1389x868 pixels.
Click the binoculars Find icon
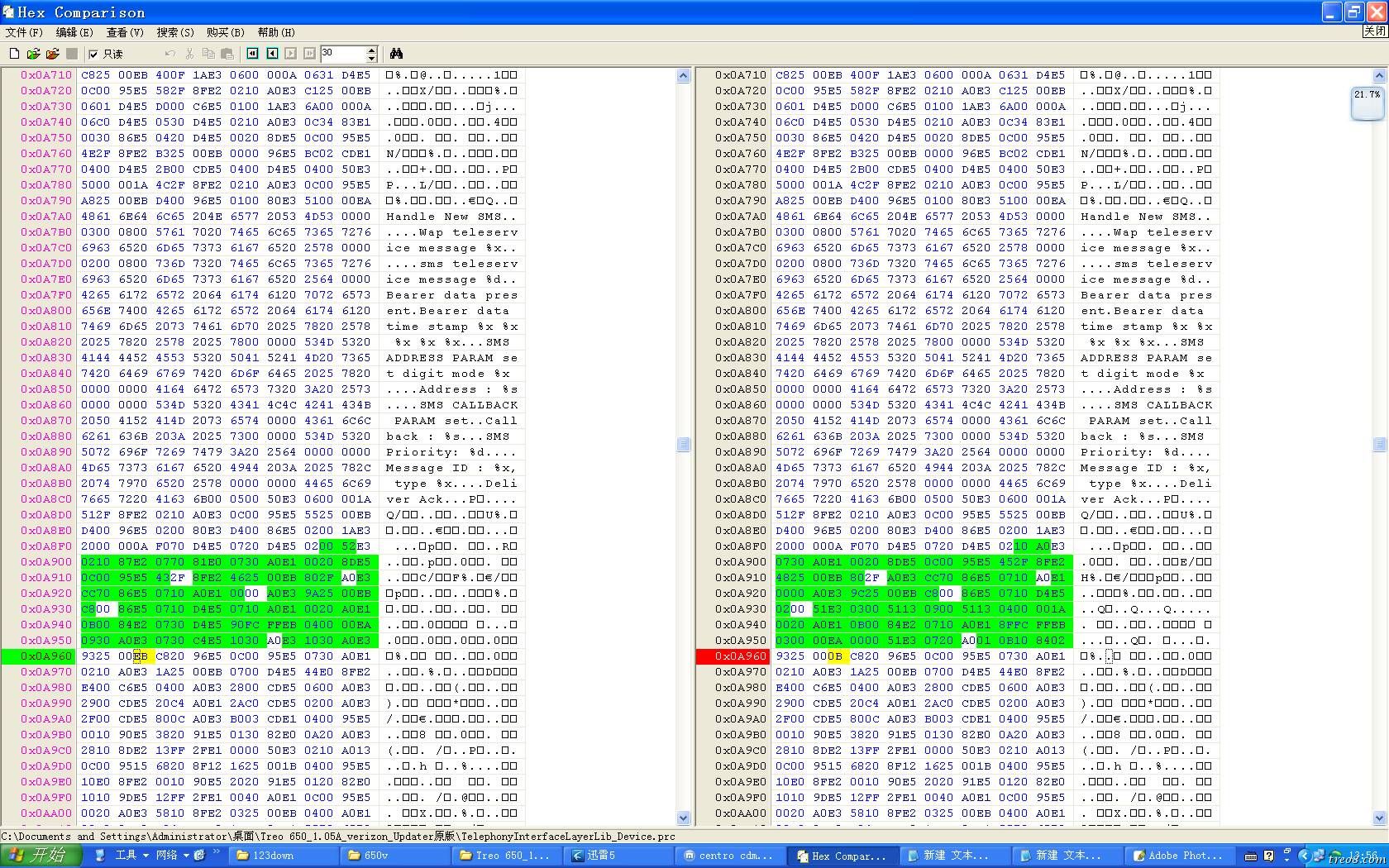pyautogui.click(x=397, y=54)
